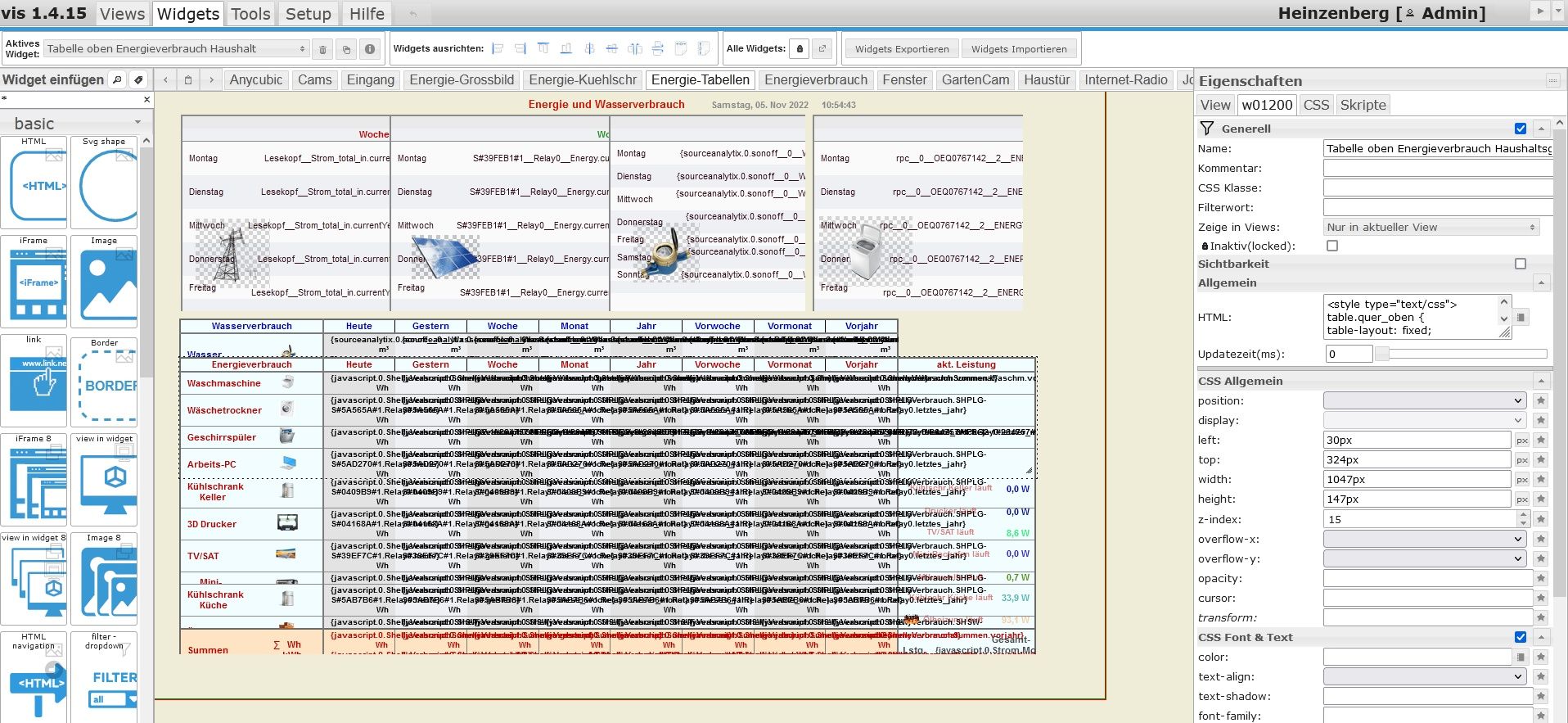Insert the iFrame widget from palette
This screenshot has width=1568, height=723.
click(x=34, y=282)
